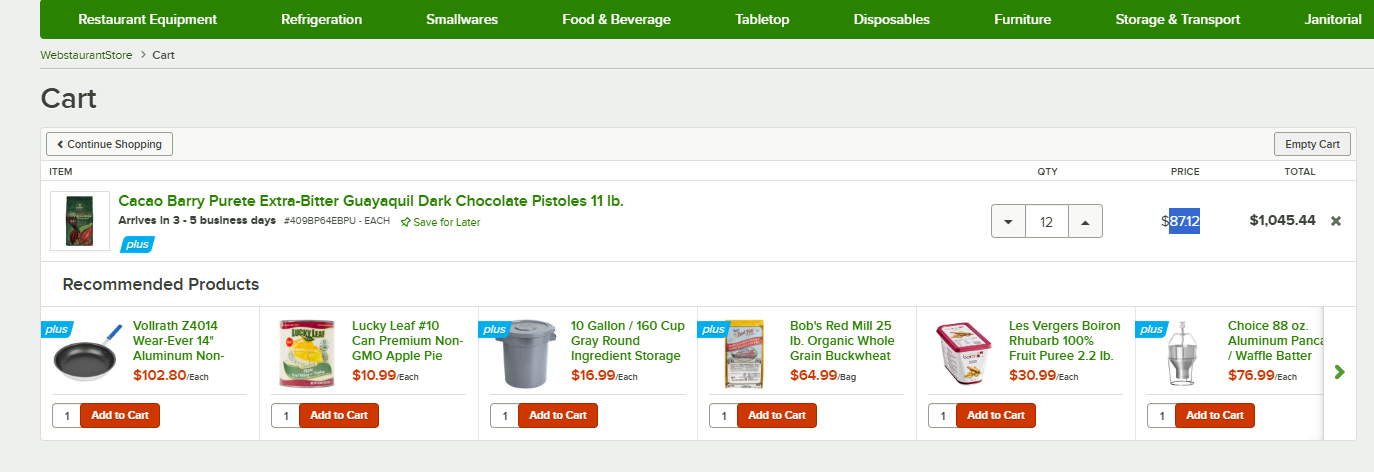Click the cart quantity field showing 12
Image resolution: width=1374 pixels, height=472 pixels.
pyautogui.click(x=1047, y=221)
